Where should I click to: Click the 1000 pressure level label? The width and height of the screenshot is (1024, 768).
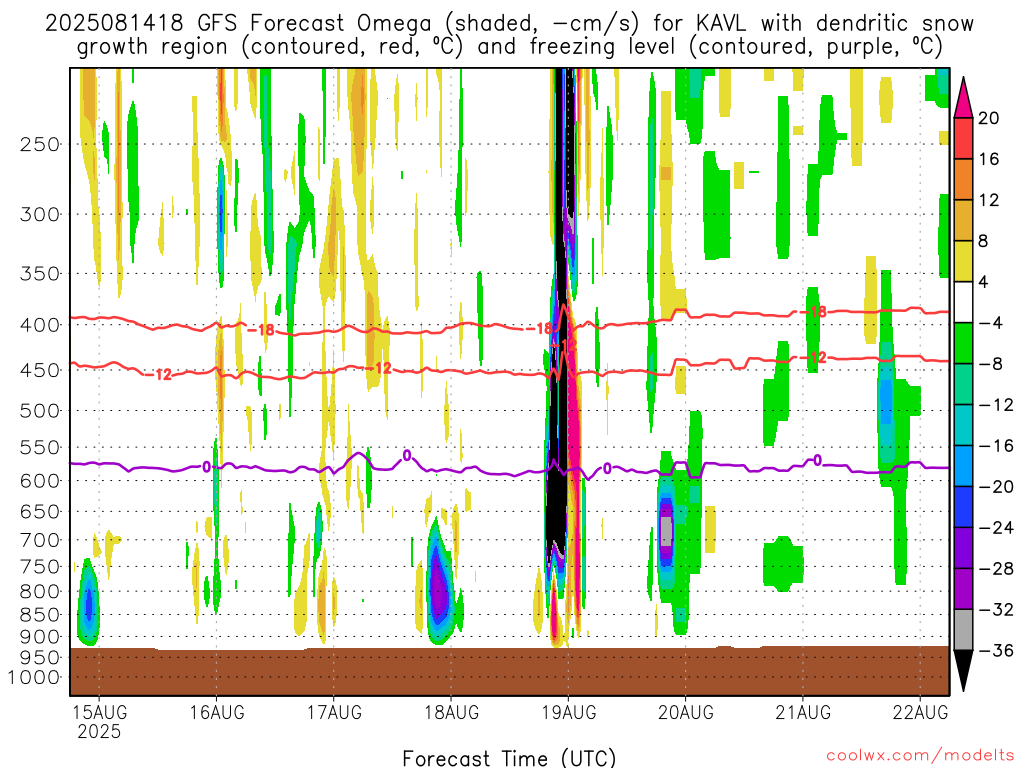tap(34, 678)
